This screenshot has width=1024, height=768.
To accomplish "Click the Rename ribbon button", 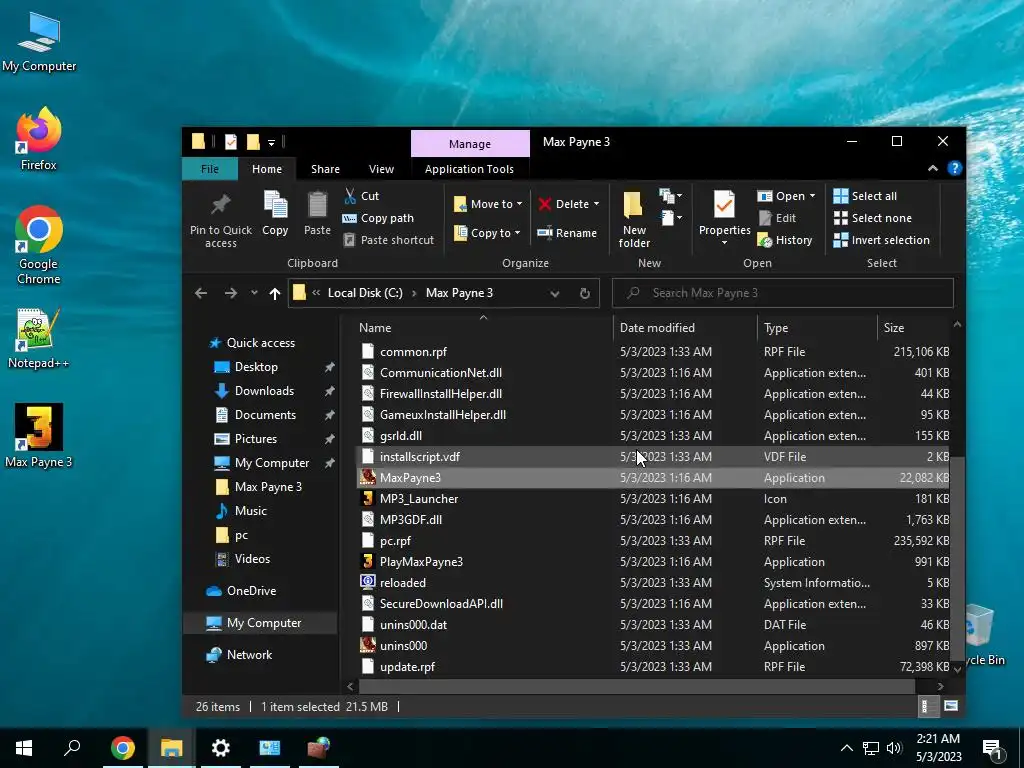I will [x=567, y=233].
